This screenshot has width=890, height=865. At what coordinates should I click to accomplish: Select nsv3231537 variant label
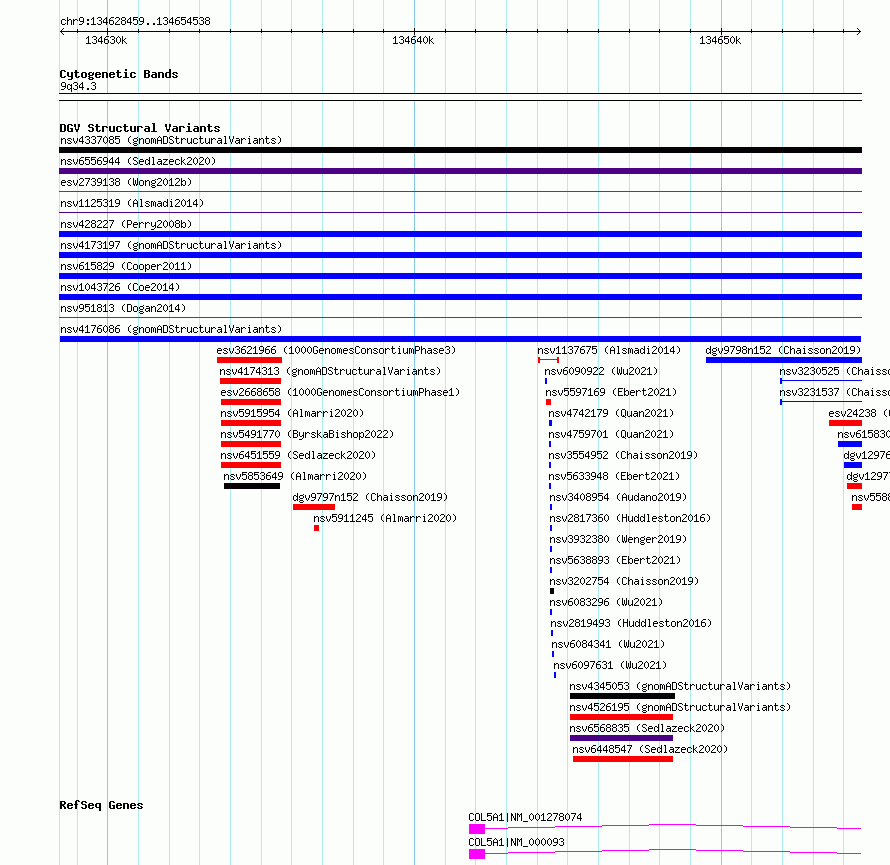pyautogui.click(x=834, y=392)
